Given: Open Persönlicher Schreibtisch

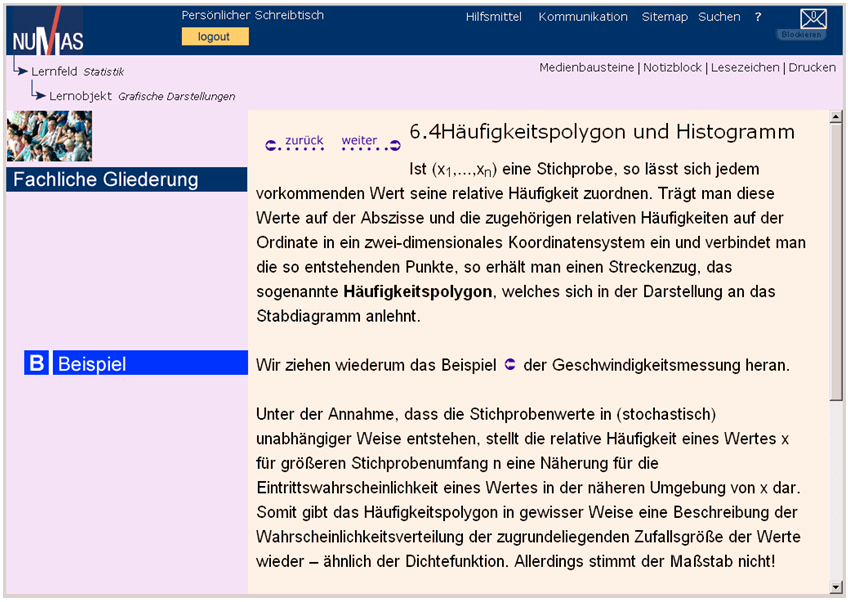Looking at the screenshot, I should (253, 15).
